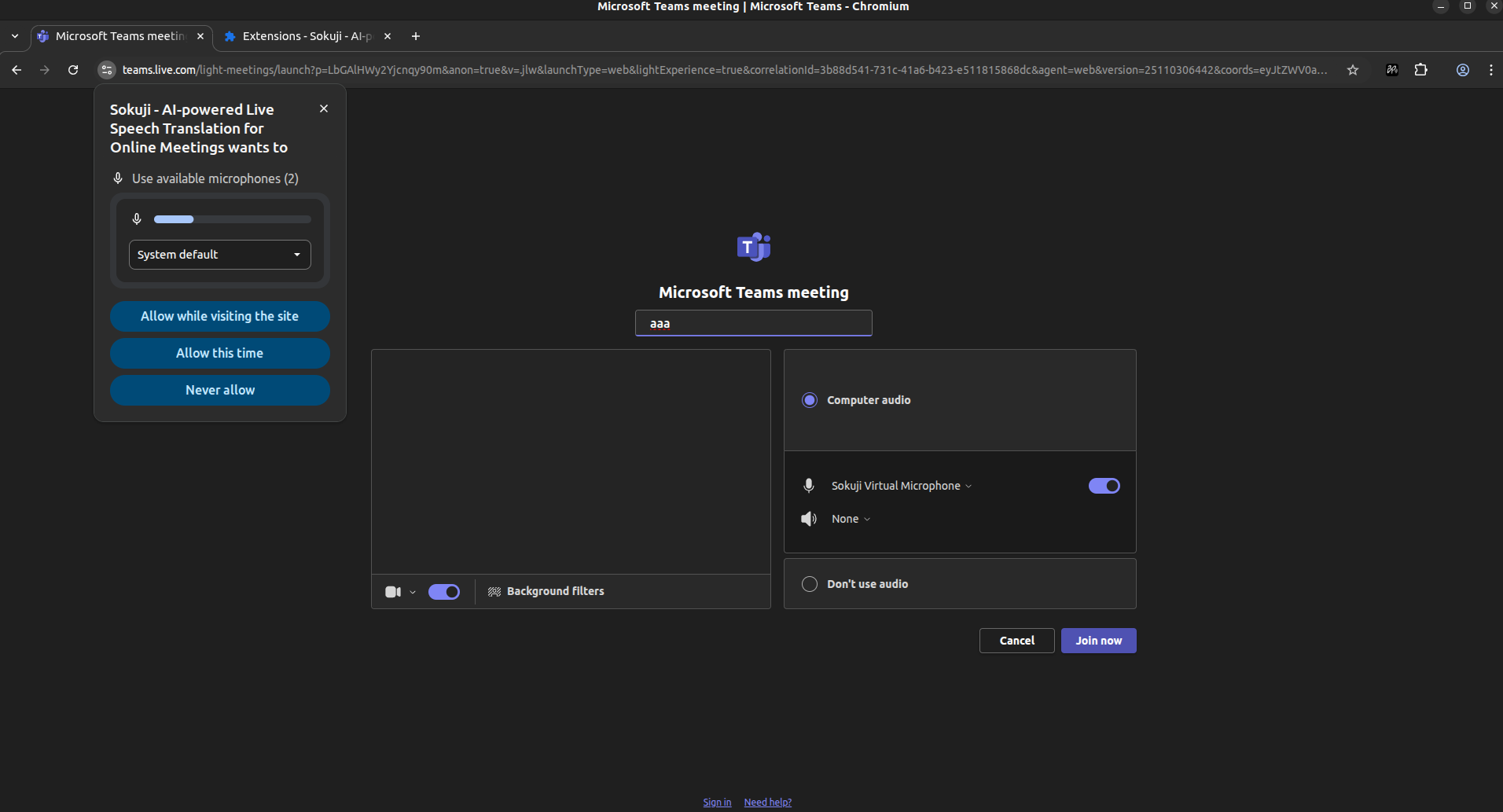Open the System default microphone dropdown
This screenshot has width=1503, height=812.
click(220, 255)
